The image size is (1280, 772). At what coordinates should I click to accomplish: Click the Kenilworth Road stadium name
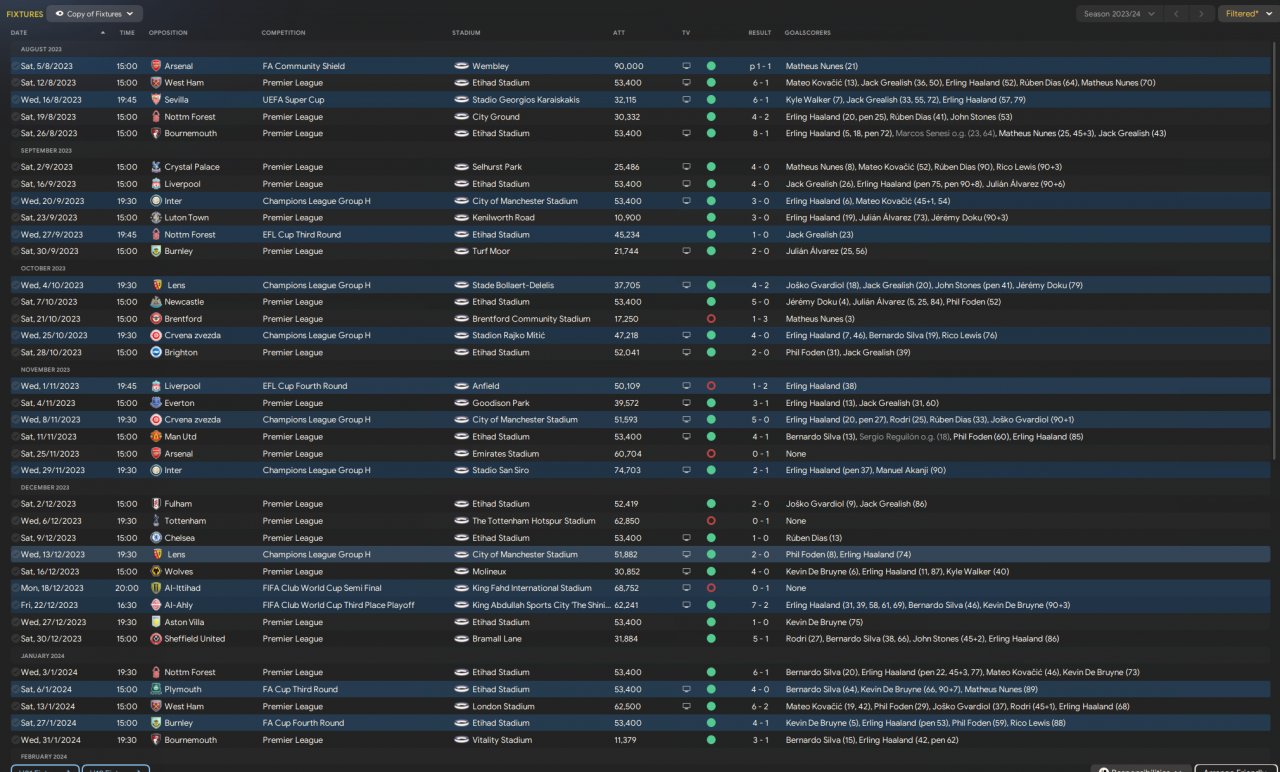tap(503, 218)
